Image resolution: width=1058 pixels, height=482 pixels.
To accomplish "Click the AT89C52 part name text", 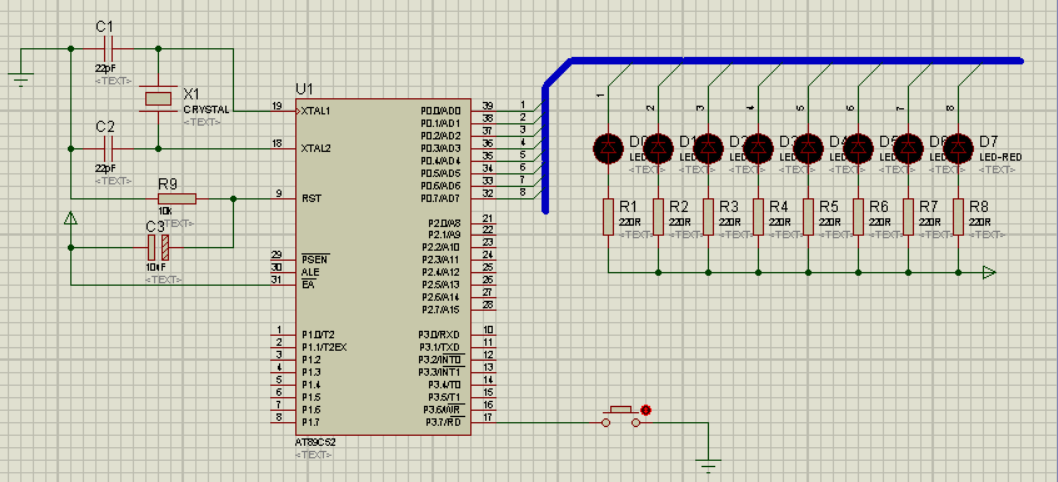I will click(x=315, y=443).
